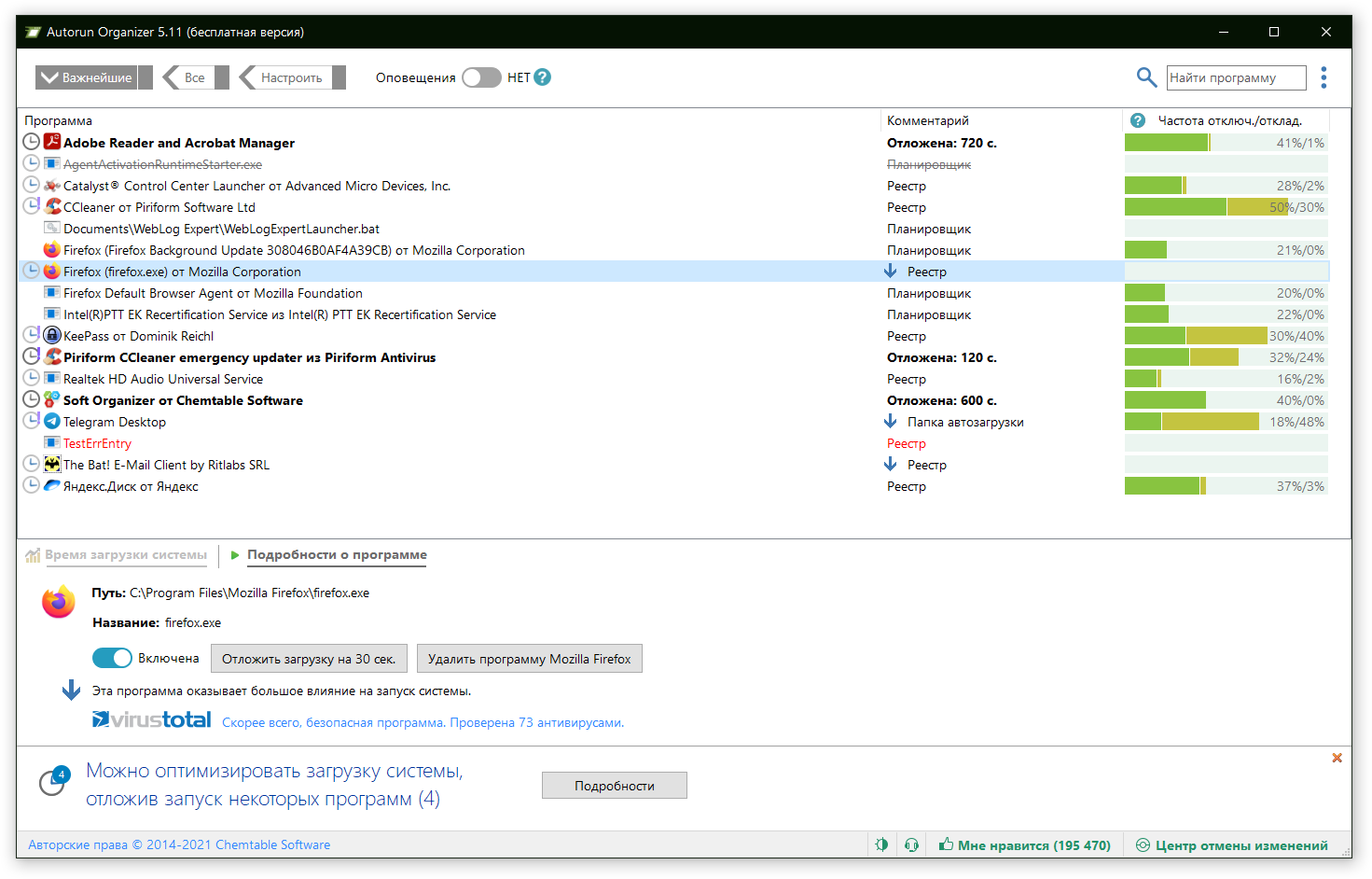Select Documents\WebLog Expert launcher row
The width and height of the screenshot is (1372, 879).
[673, 228]
